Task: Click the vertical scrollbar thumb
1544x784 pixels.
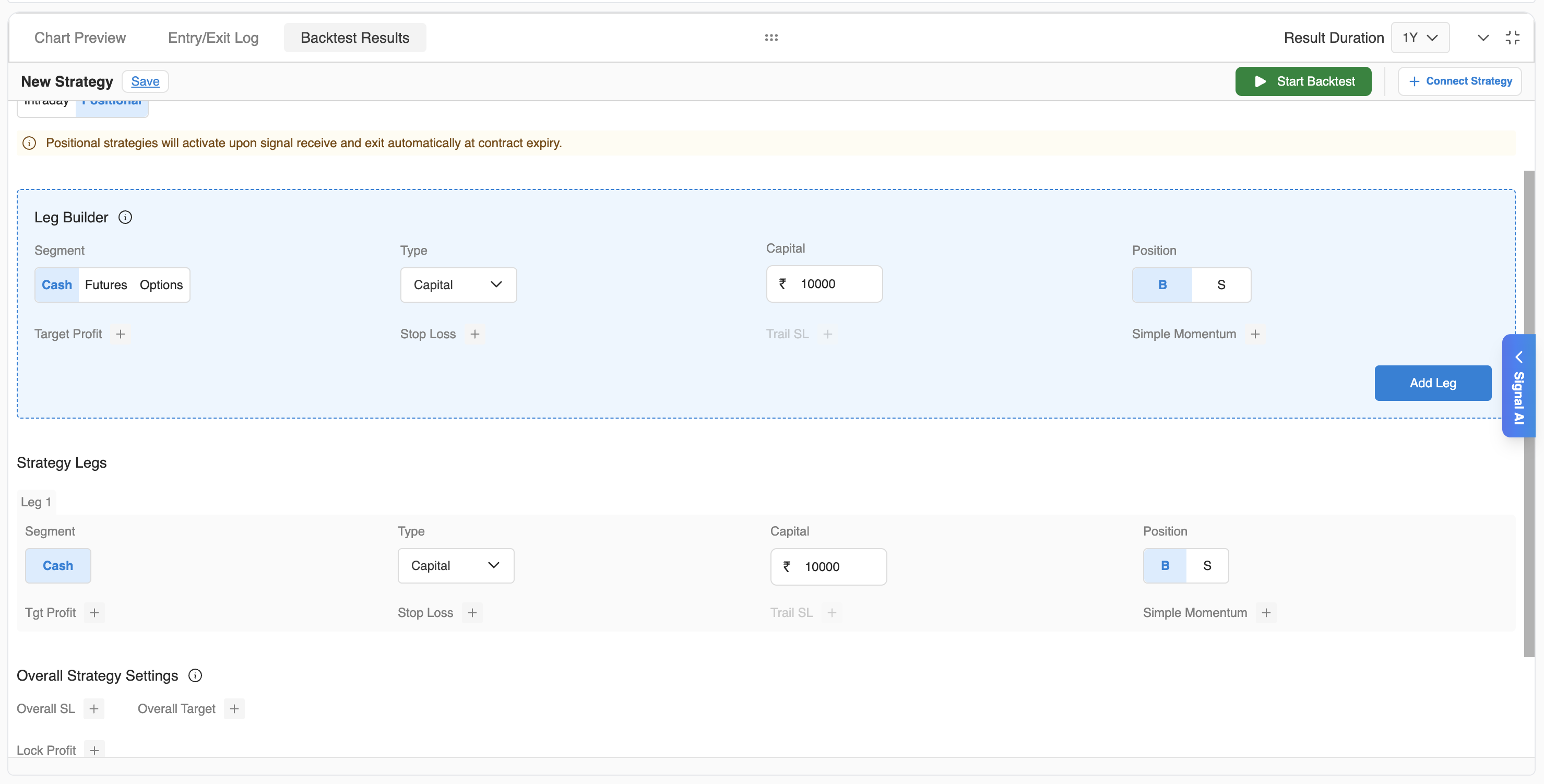Action: tap(1529, 413)
